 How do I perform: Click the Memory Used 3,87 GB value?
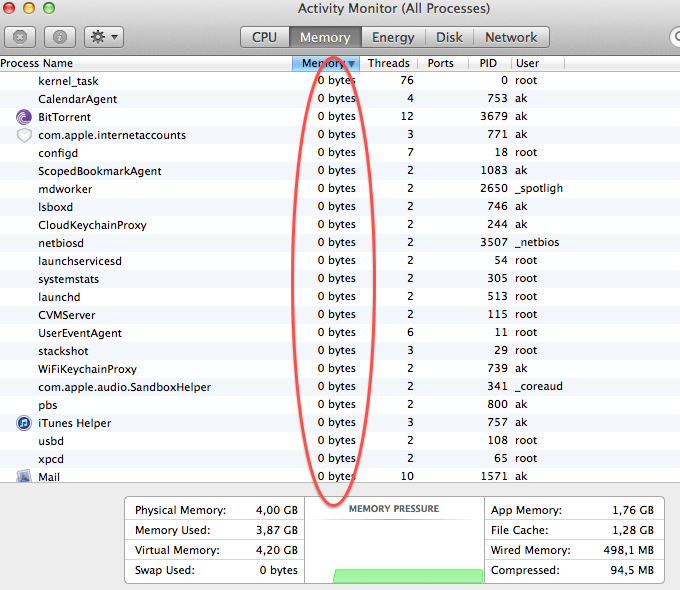(277, 530)
